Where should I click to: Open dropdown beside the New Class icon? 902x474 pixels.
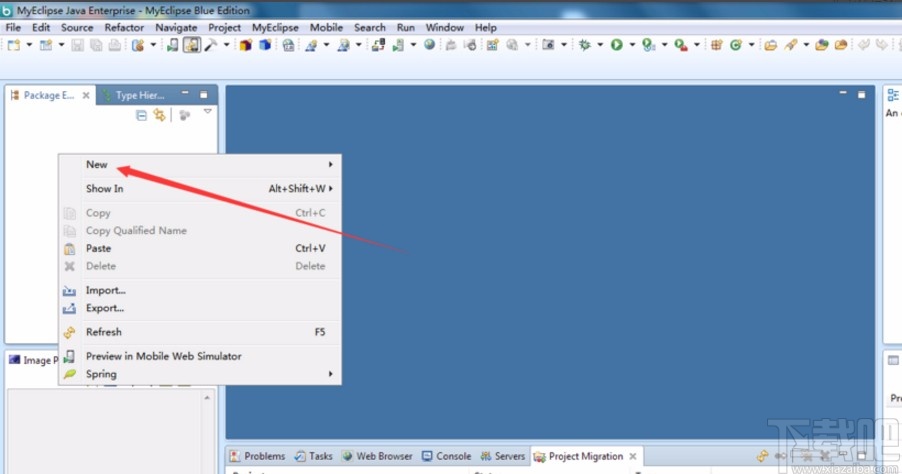pos(751,45)
